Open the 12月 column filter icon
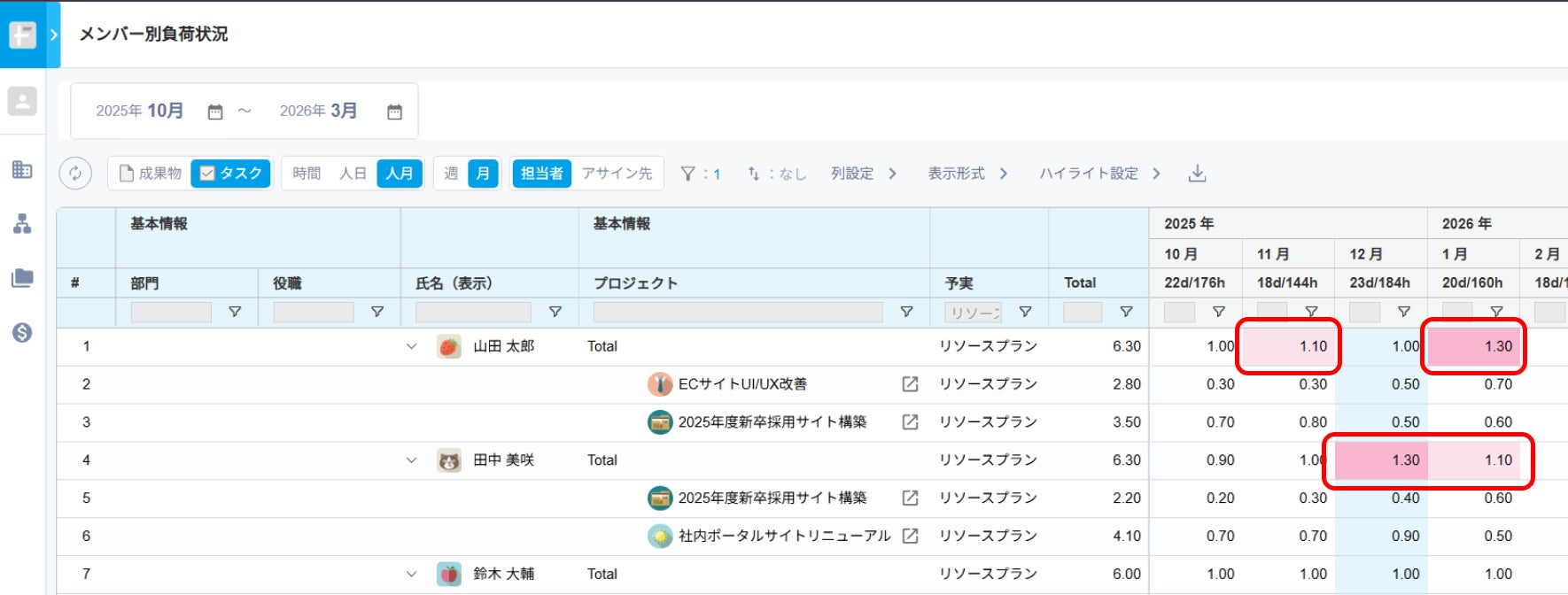The image size is (1568, 595). 1404,312
